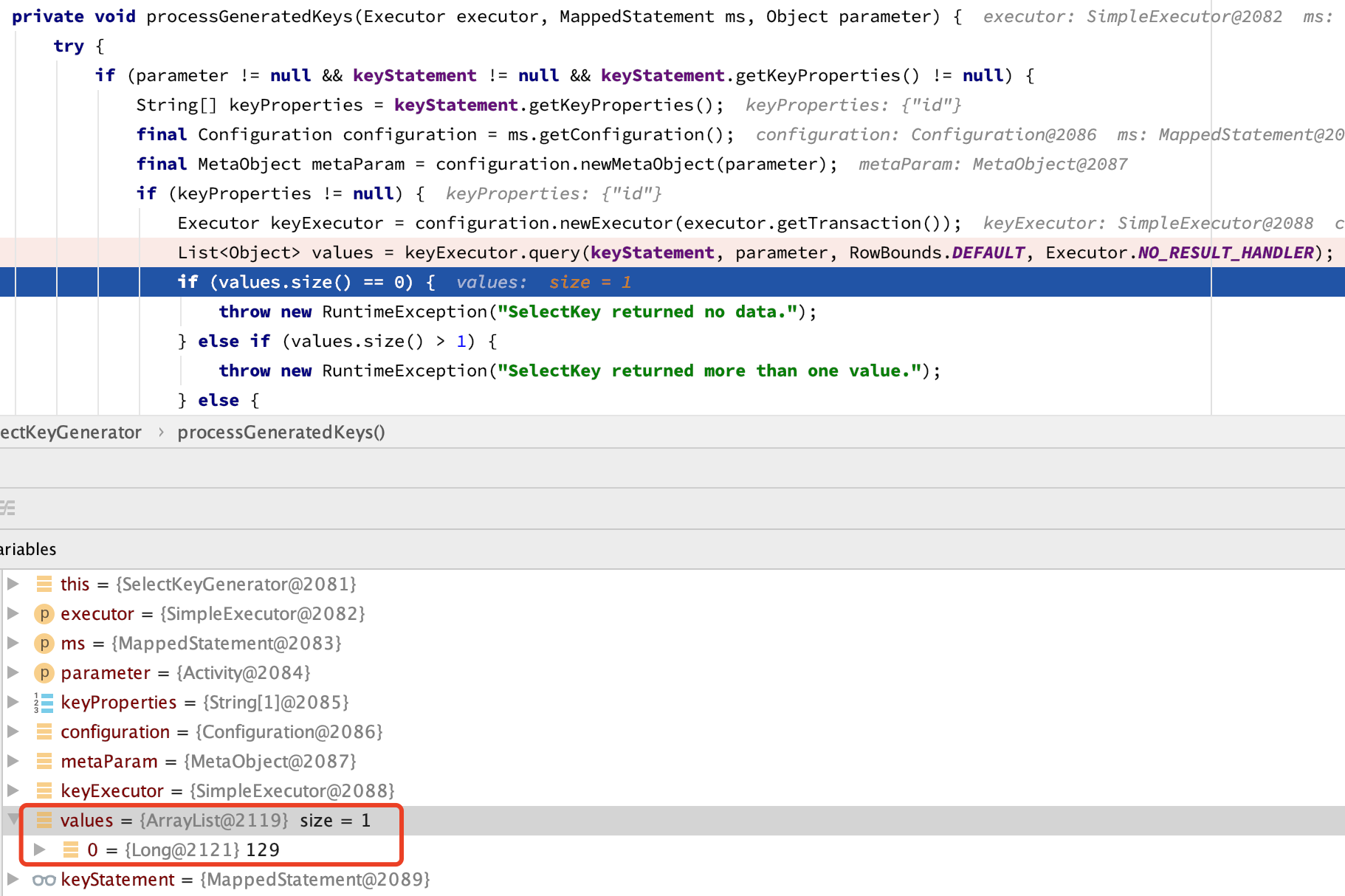Image resolution: width=1345 pixels, height=896 pixels.
Task: Click the element 0 object icon
Action: click(x=71, y=850)
